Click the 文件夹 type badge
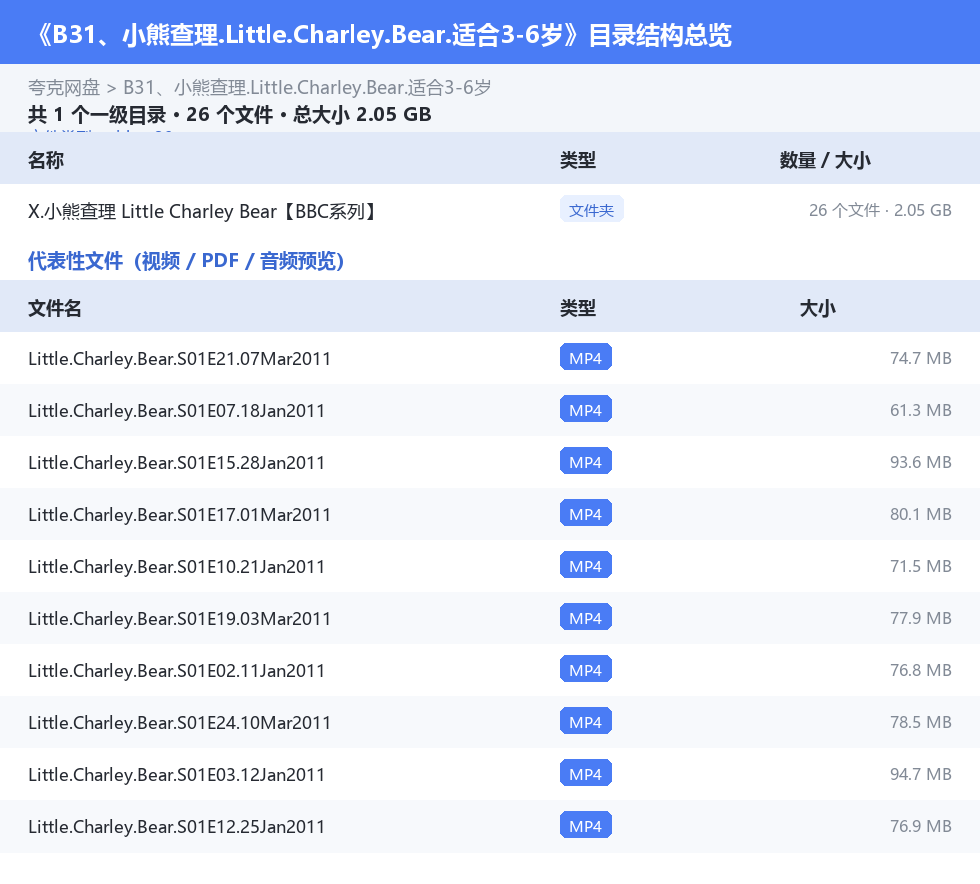 click(591, 210)
